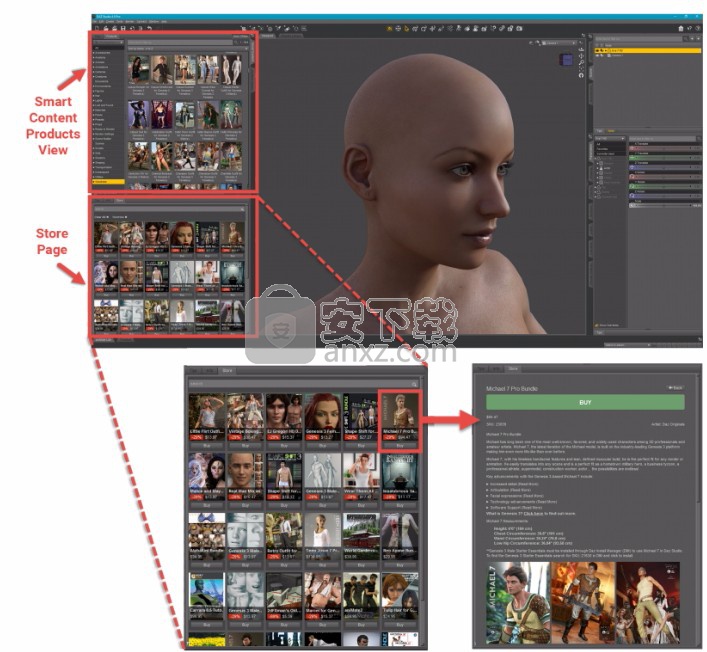Click the purple view cube in the viewport
This screenshot has width=707, height=652.
566,60
